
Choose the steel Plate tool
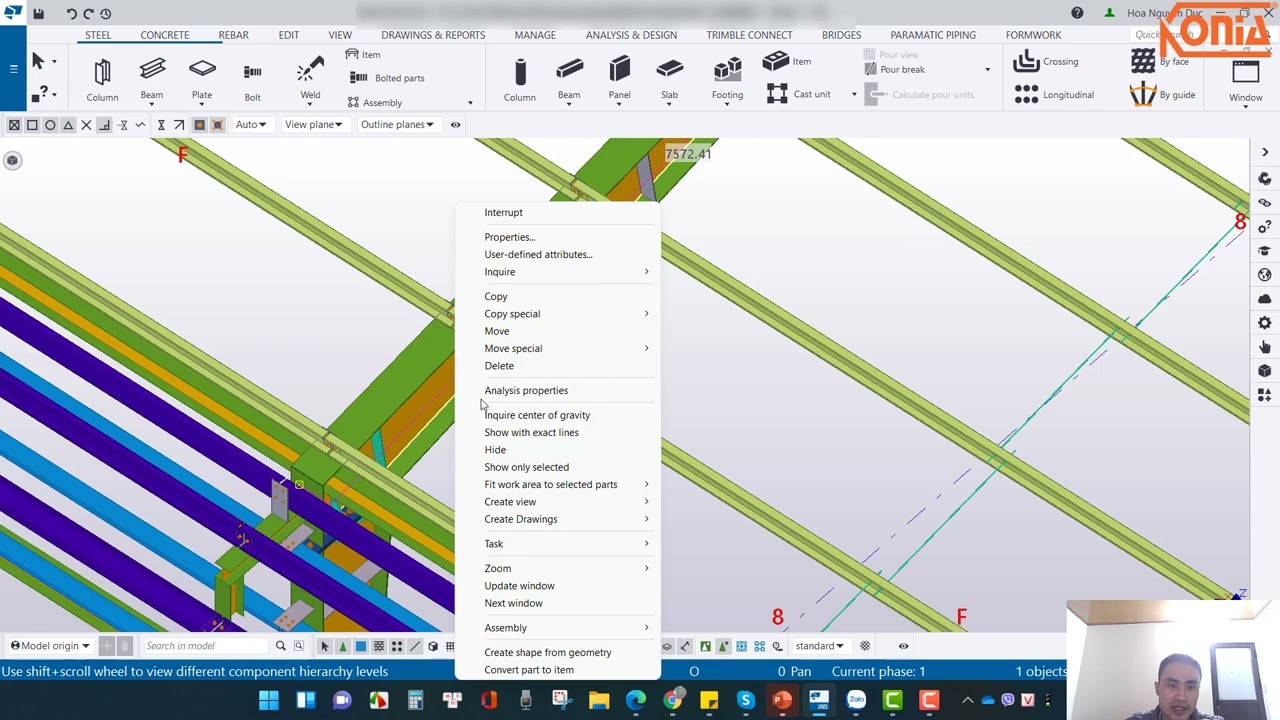202,80
